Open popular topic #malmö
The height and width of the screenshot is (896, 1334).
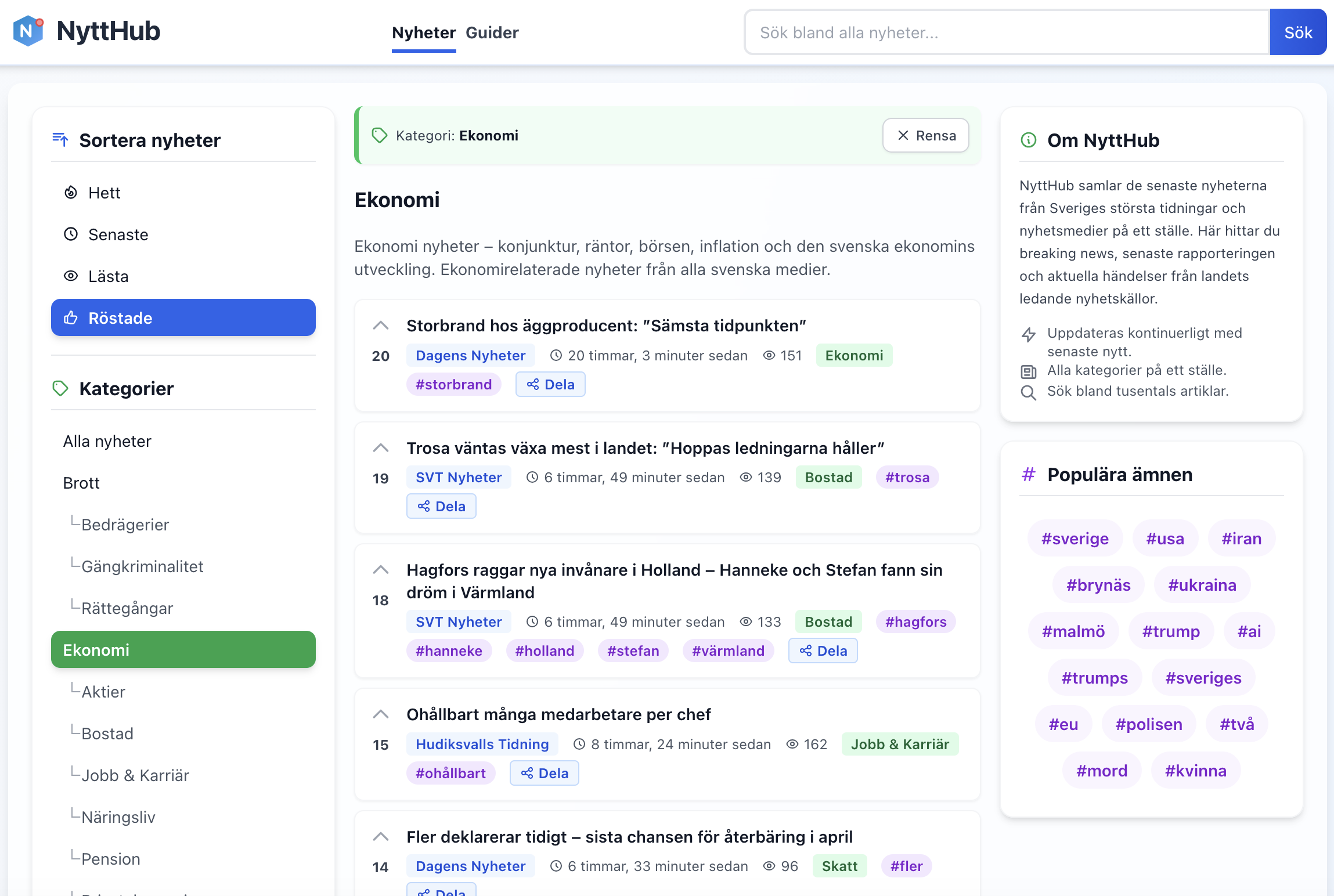[x=1073, y=631]
